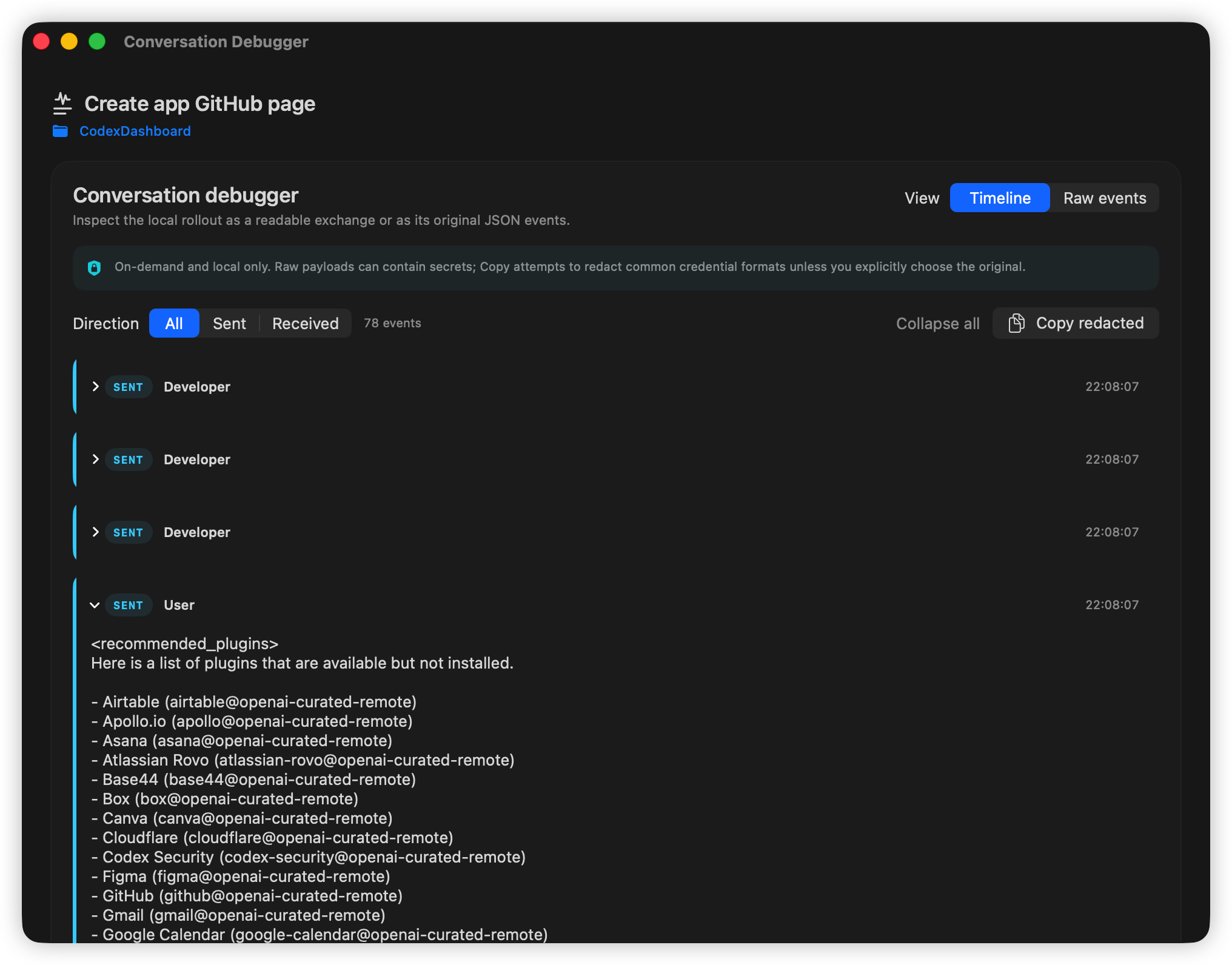Expand the first Developer event chevron
This screenshot has width=1232, height=965.
[95, 386]
